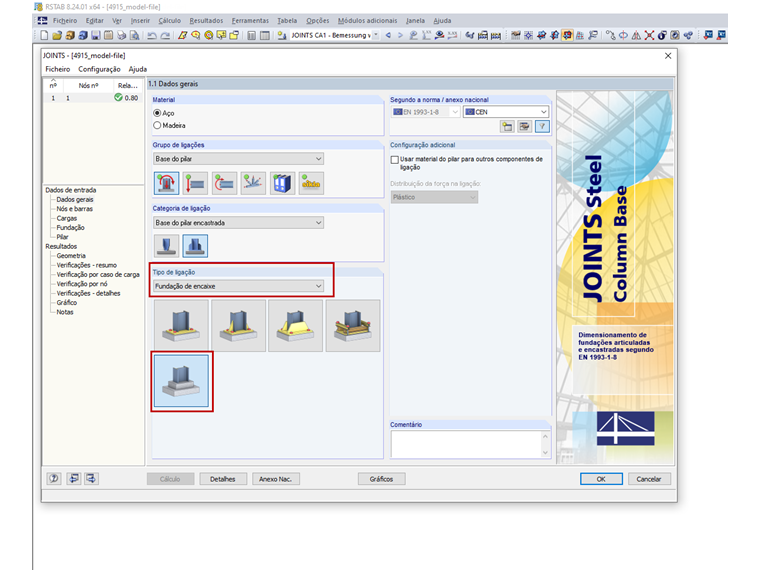Choose the second connection group icon
Screen dimensions: 760x570
(195, 183)
